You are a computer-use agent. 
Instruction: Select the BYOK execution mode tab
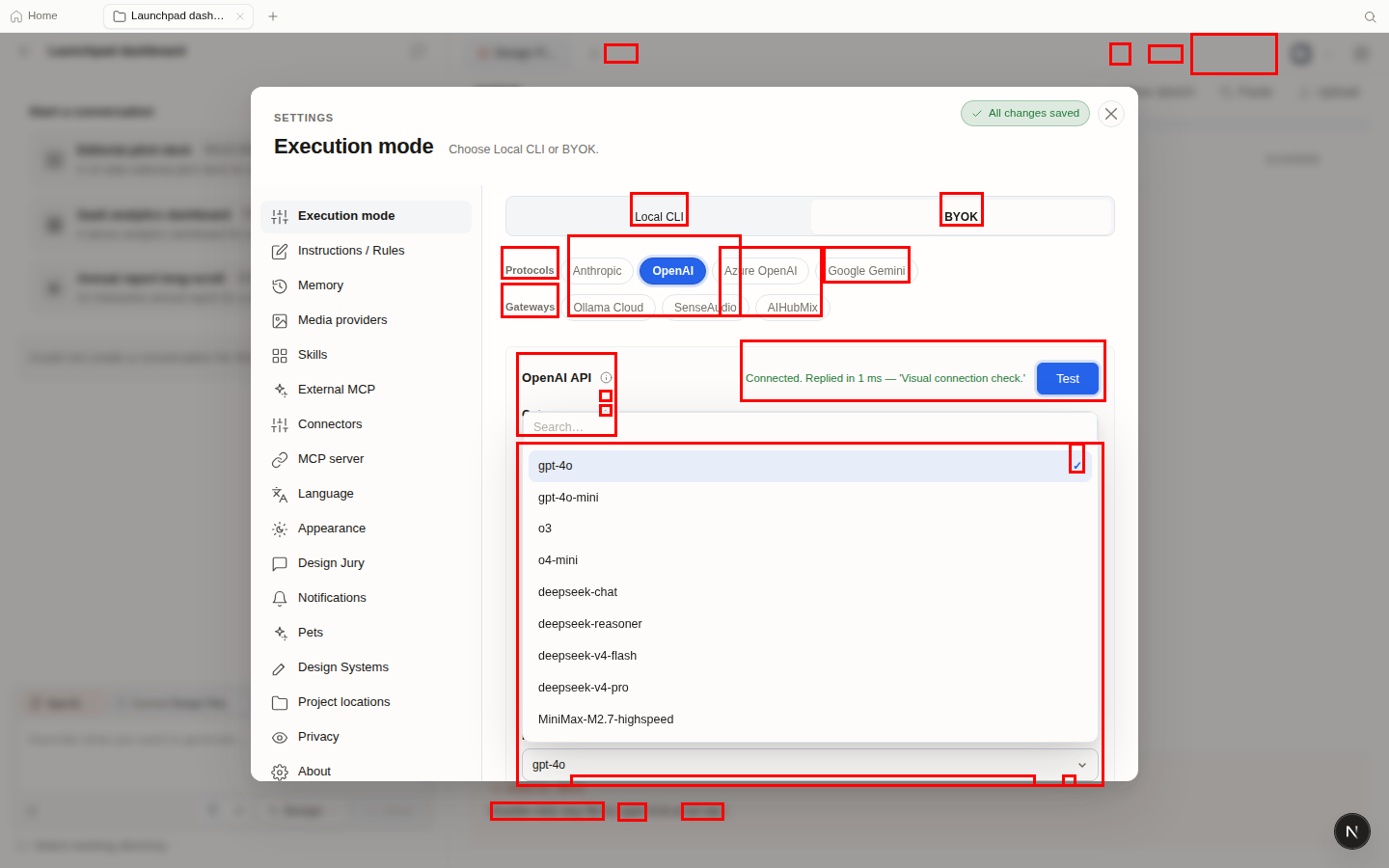click(961, 217)
